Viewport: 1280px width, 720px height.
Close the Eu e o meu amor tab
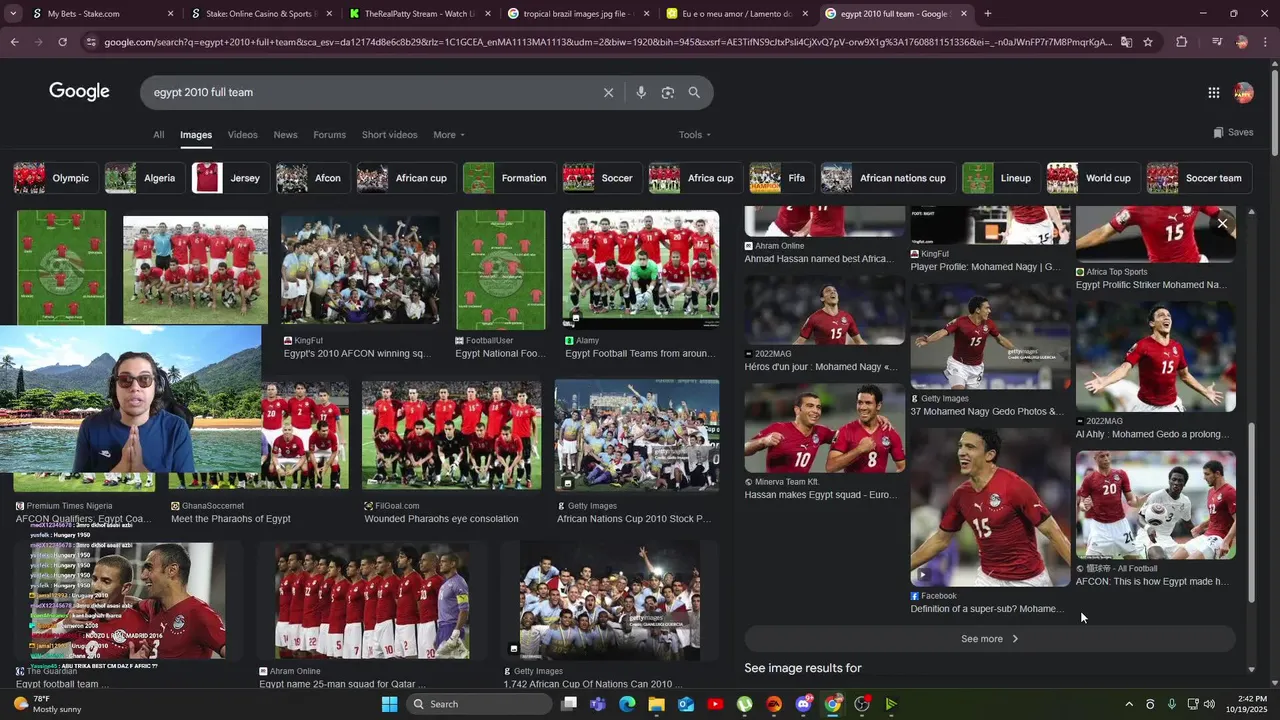tap(804, 14)
